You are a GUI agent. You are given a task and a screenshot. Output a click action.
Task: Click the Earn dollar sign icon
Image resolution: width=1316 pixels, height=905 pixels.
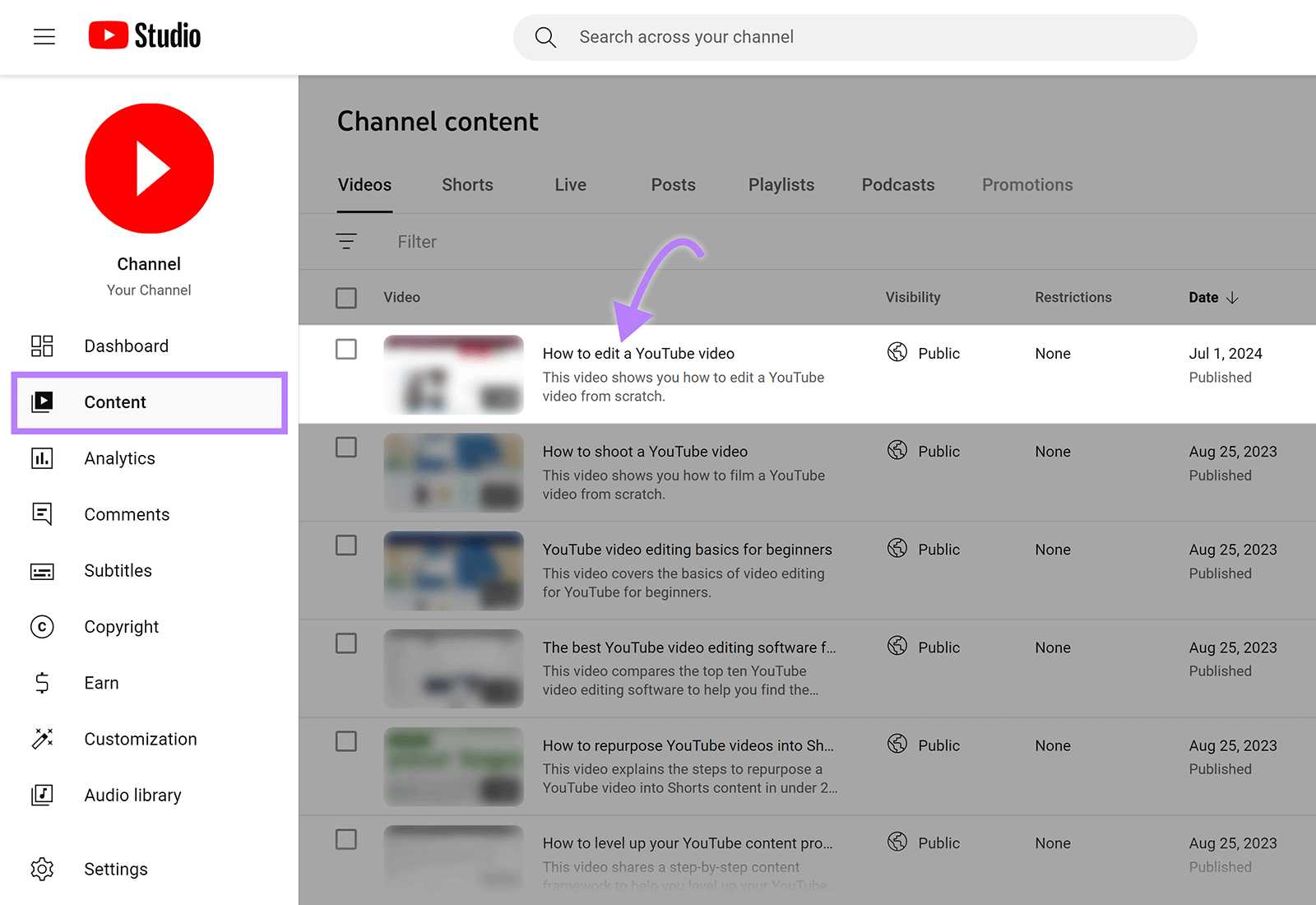coord(42,683)
